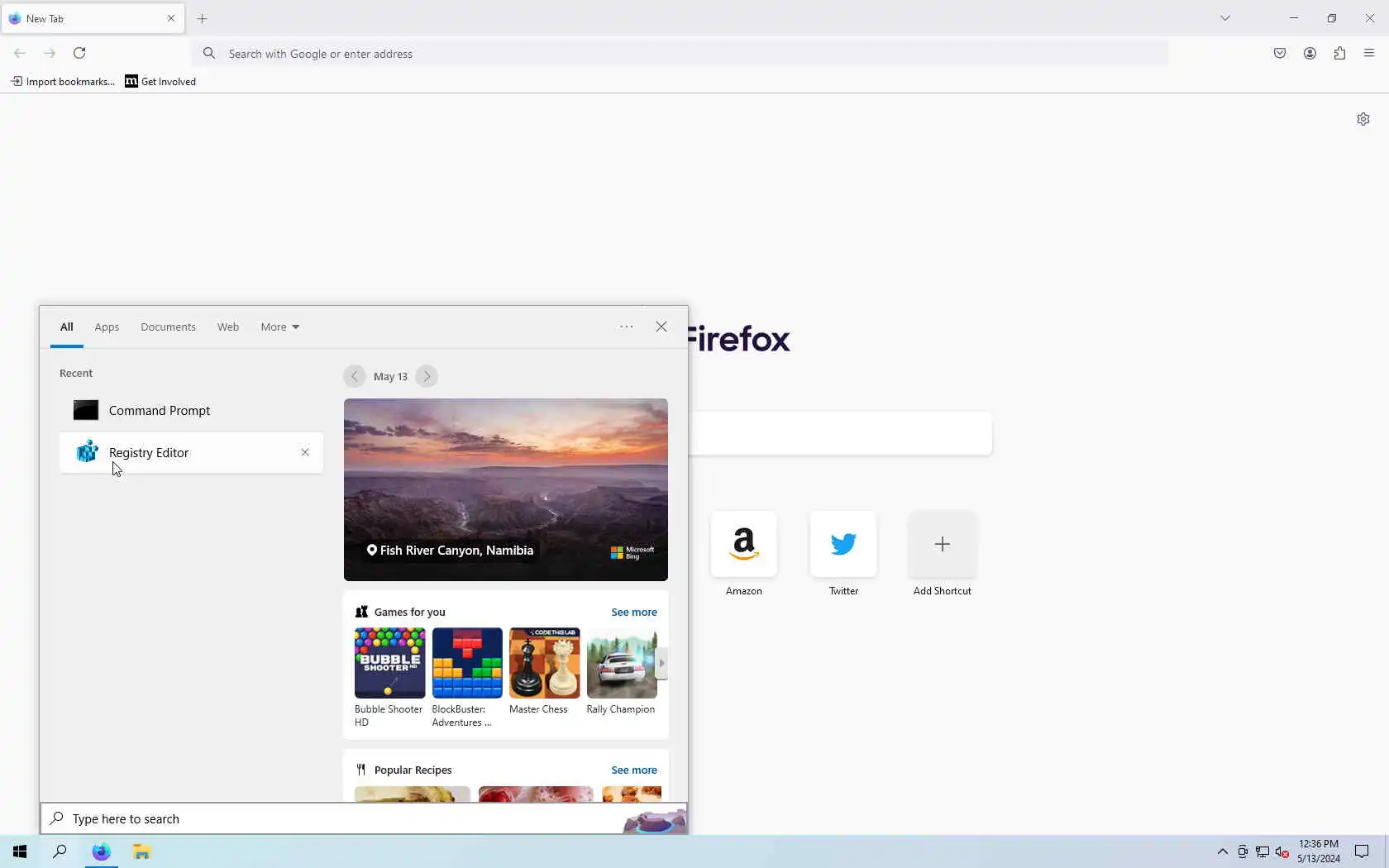Viewport: 1389px width, 868px height.
Task: Open BlockBuster Adventures game
Action: click(467, 678)
